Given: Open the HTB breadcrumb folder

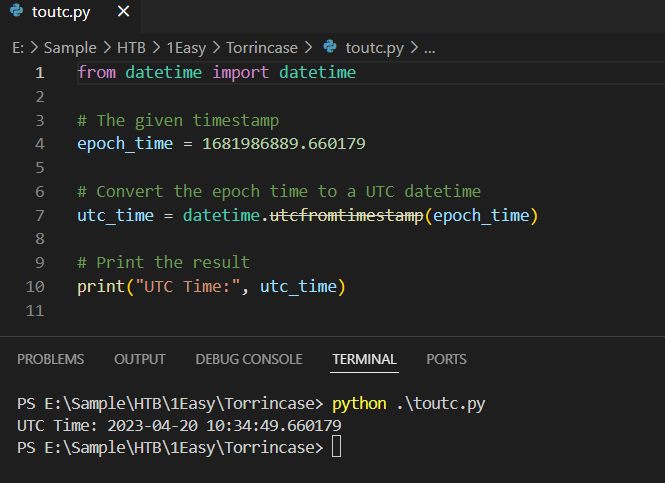Looking at the screenshot, I should 132,47.
